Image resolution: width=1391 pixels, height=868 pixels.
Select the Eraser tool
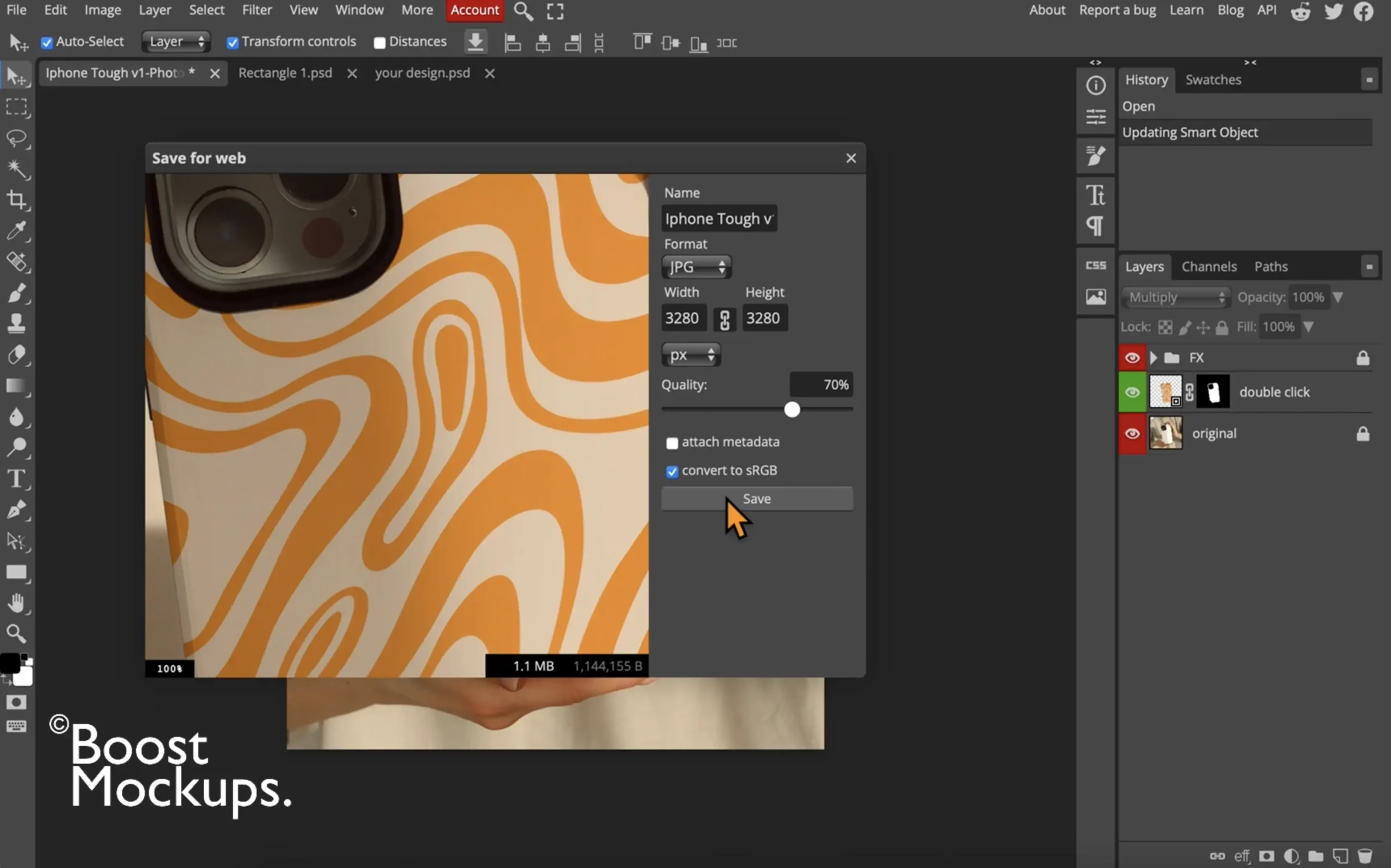click(17, 355)
